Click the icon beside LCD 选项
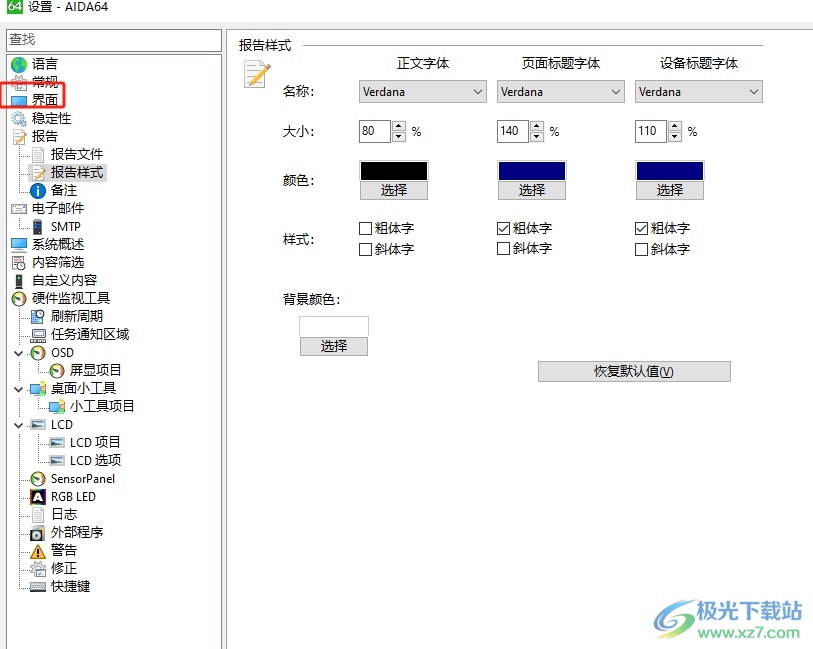The height and width of the screenshot is (649, 813). click(x=57, y=460)
